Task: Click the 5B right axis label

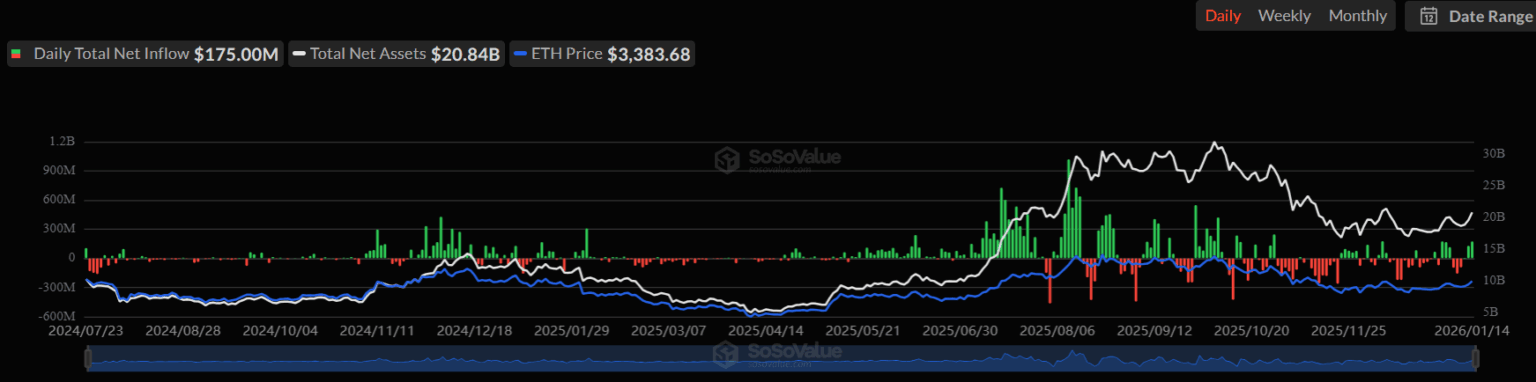Action: (1491, 312)
